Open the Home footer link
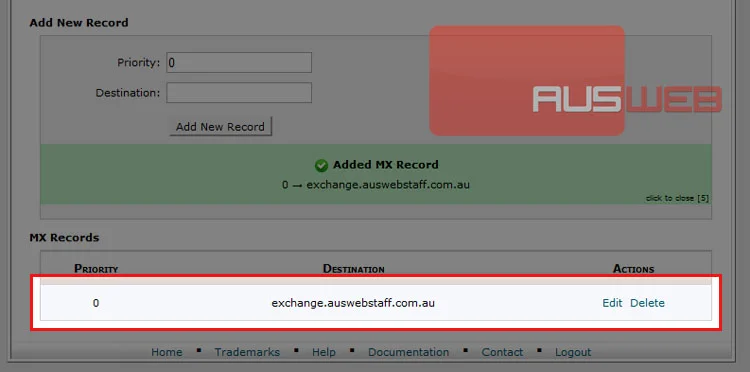This screenshot has height=372, width=750. click(166, 352)
